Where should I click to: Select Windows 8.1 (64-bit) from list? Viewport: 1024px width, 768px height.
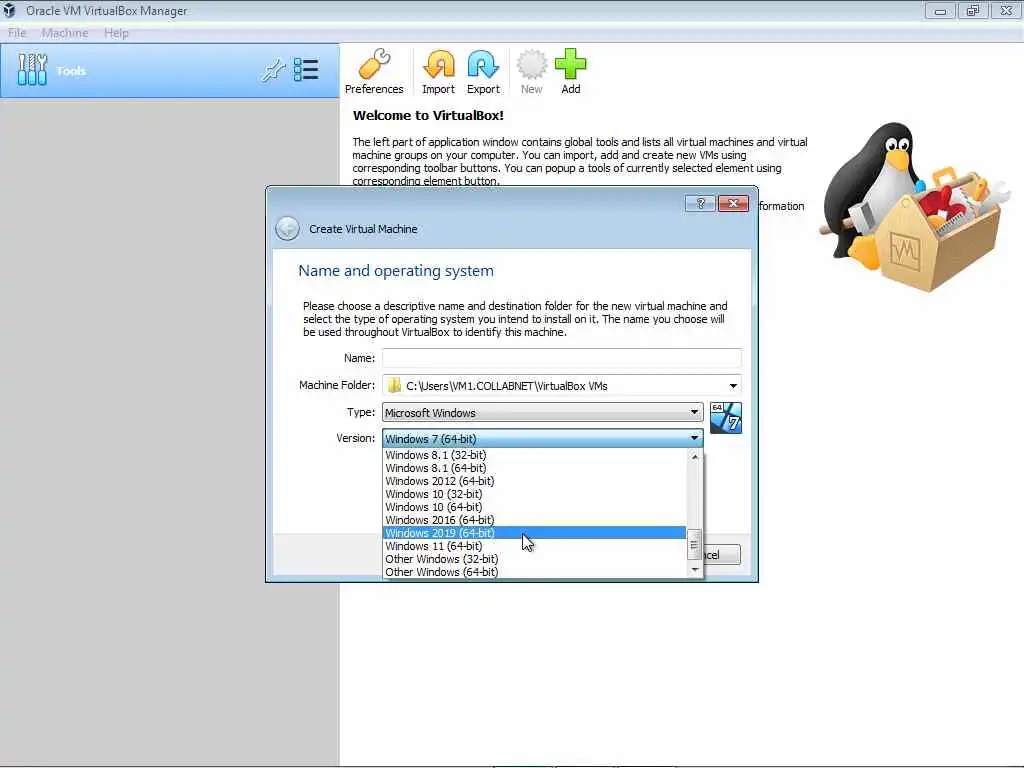click(534, 468)
